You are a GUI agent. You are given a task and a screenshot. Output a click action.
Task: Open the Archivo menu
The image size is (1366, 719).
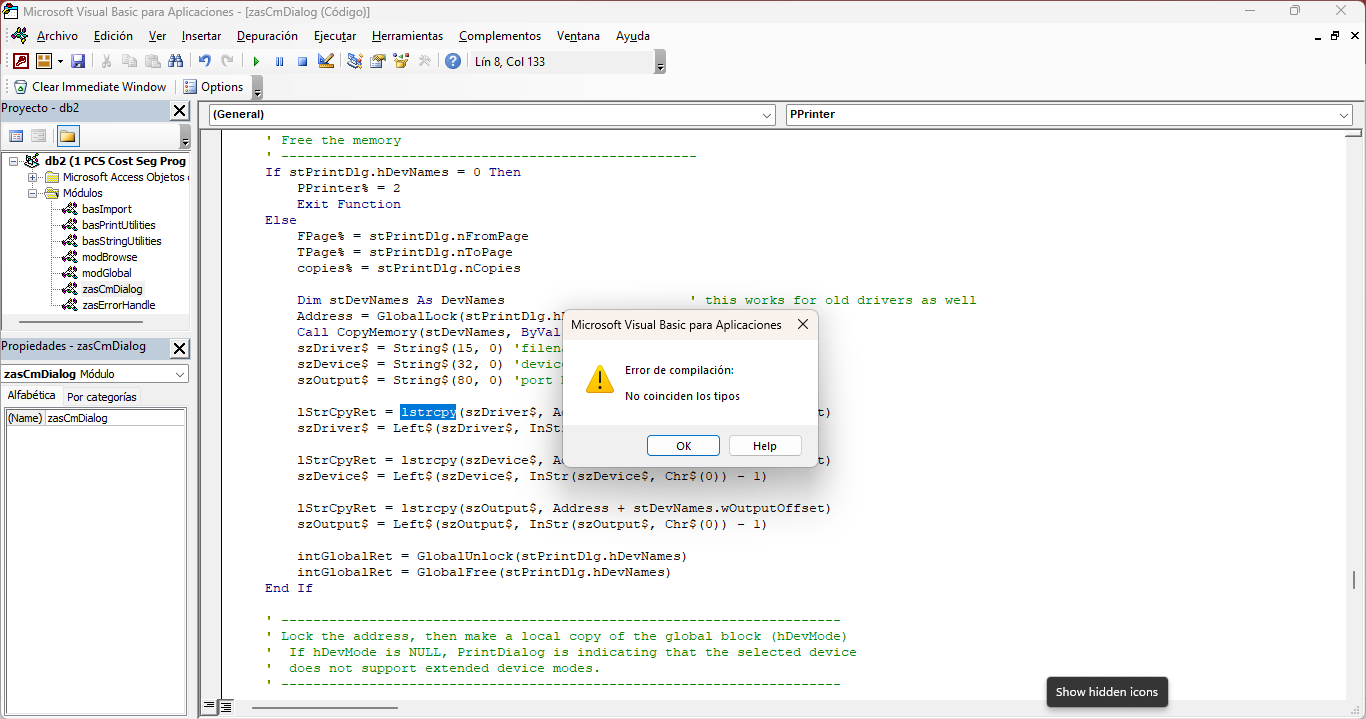click(x=57, y=36)
